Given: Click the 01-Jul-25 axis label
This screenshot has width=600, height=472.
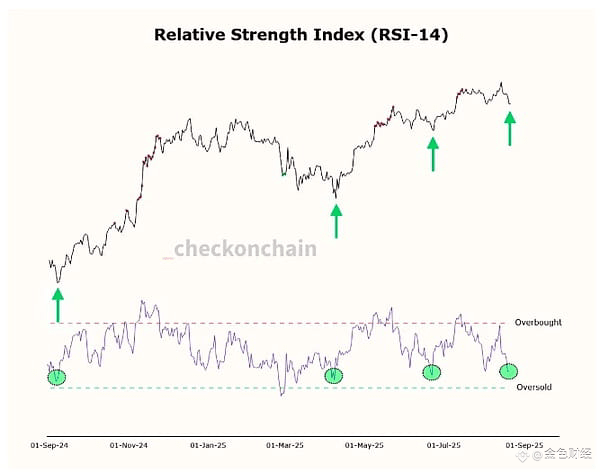Looking at the screenshot, I should (x=443, y=445).
